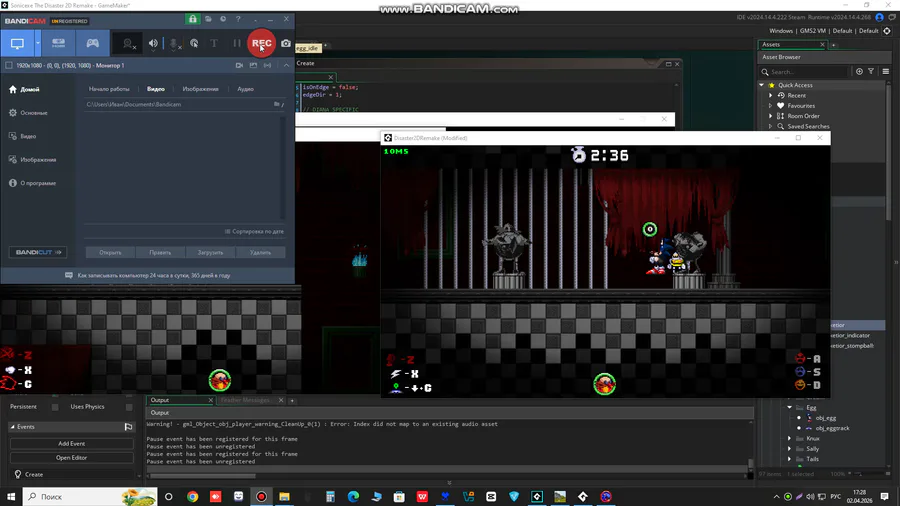The height and width of the screenshot is (506, 900).
Task: Select the Create event row
Action: point(72,474)
